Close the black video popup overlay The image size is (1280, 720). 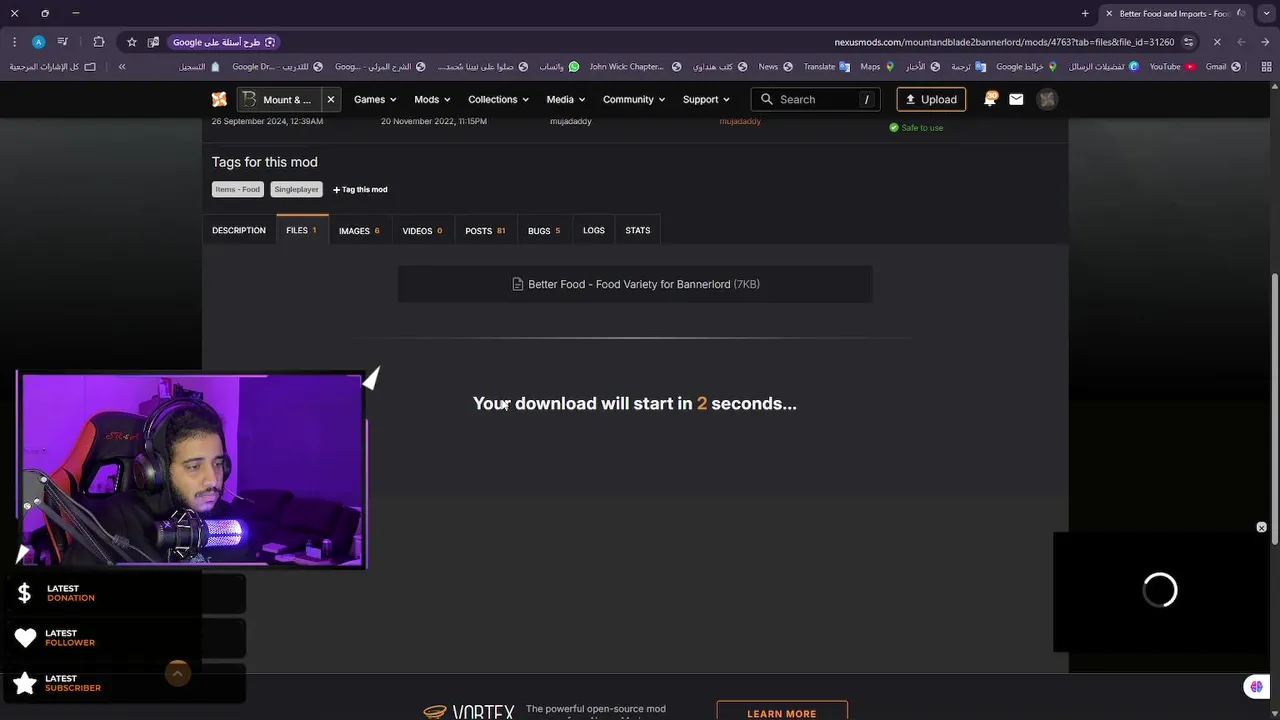tap(1261, 527)
